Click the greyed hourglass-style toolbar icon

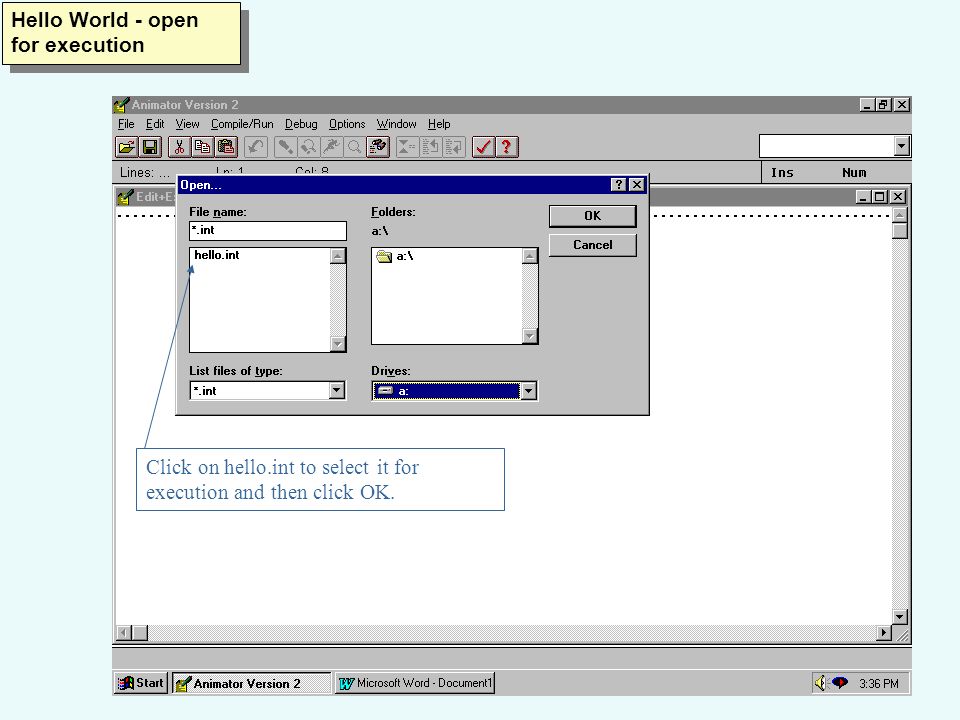pos(407,147)
